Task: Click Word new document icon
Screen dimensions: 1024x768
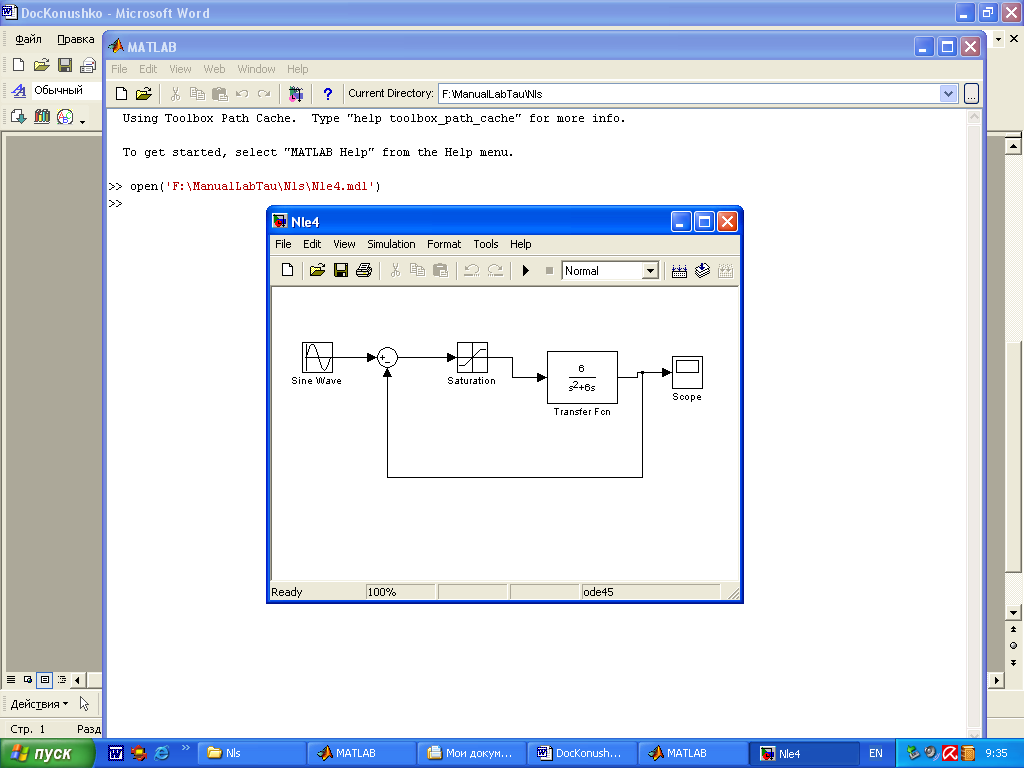Action: (18, 64)
